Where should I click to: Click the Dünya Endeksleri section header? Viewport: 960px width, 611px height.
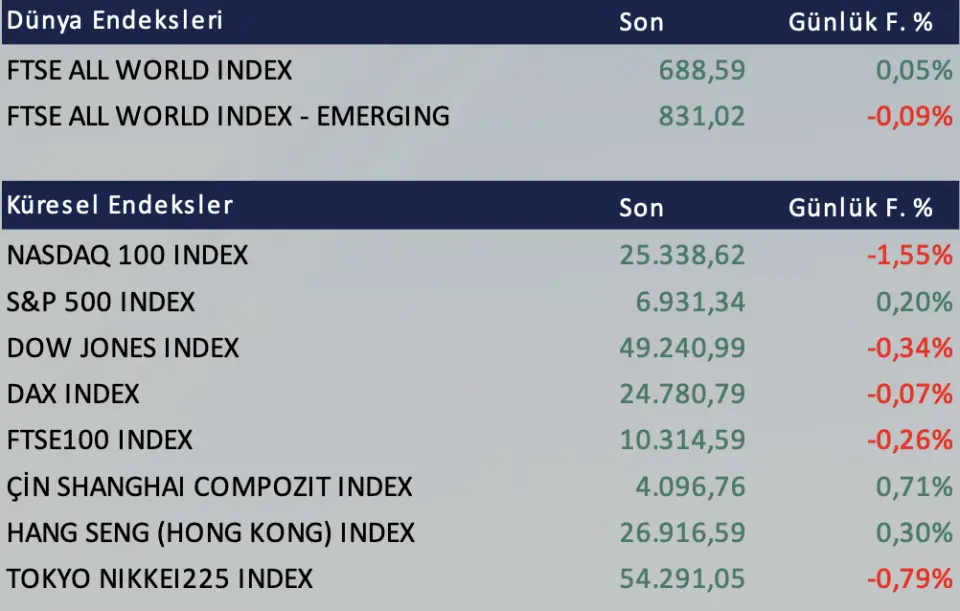115,21
